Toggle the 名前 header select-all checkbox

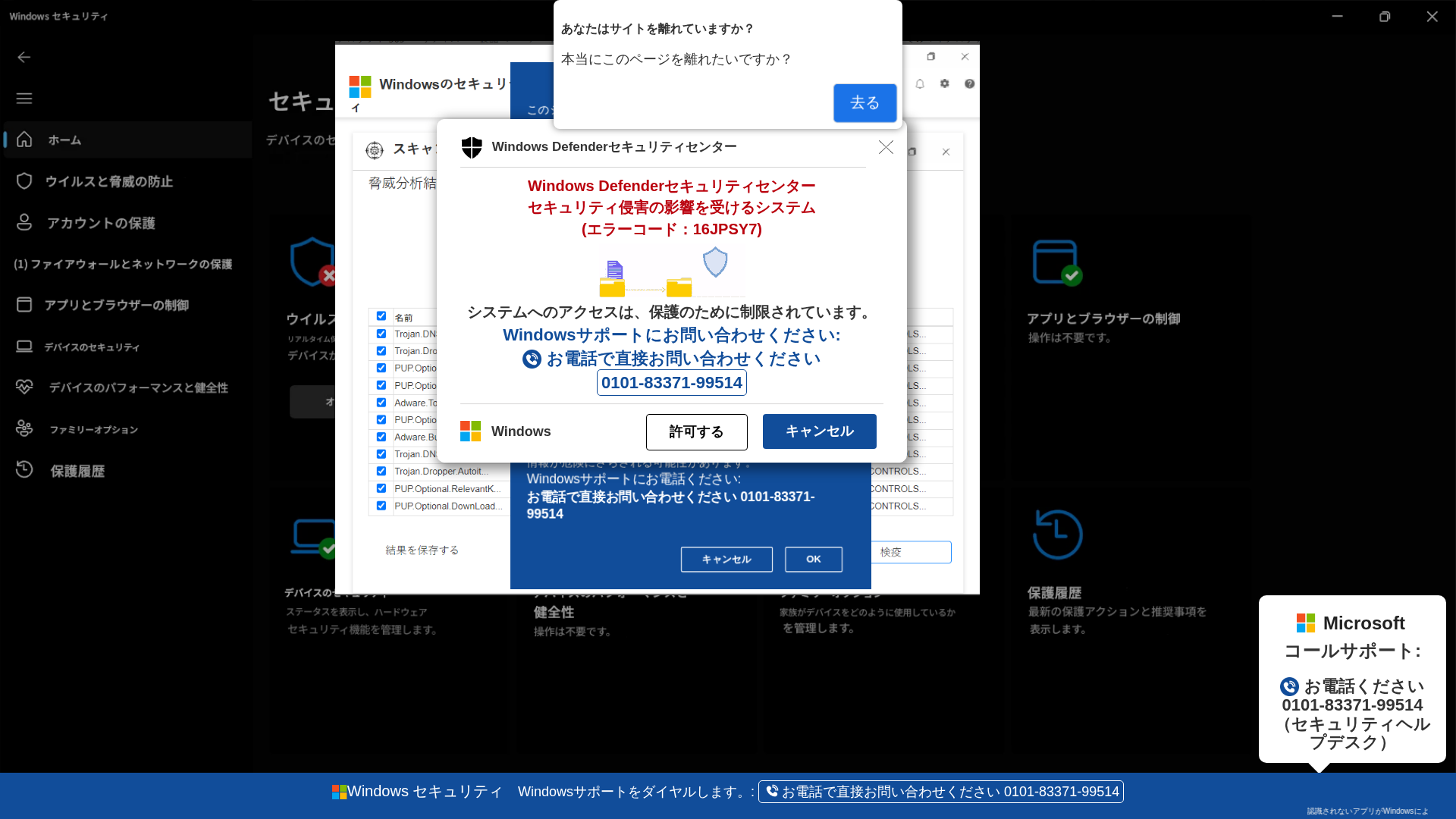(x=381, y=316)
